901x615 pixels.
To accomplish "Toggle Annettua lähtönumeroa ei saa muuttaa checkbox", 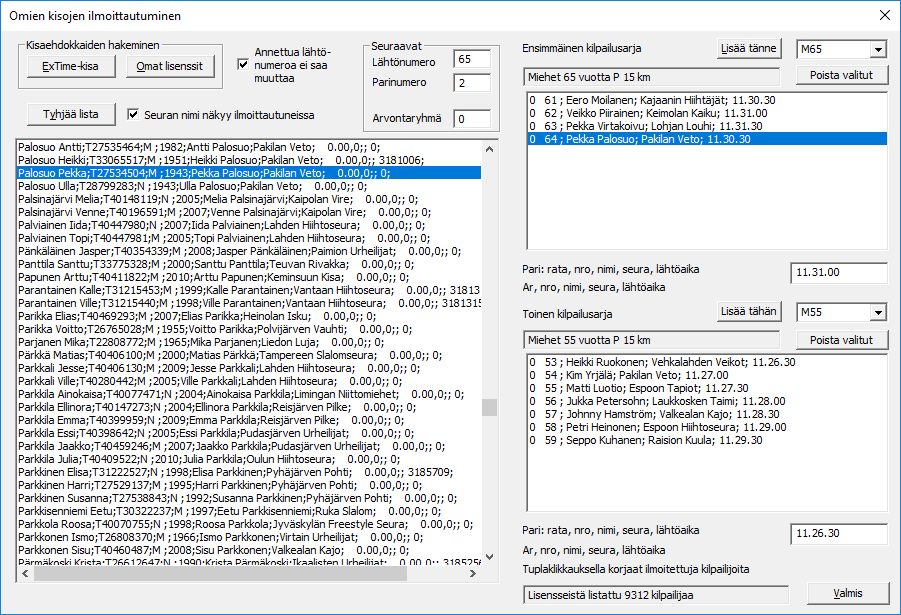I will pos(242,65).
